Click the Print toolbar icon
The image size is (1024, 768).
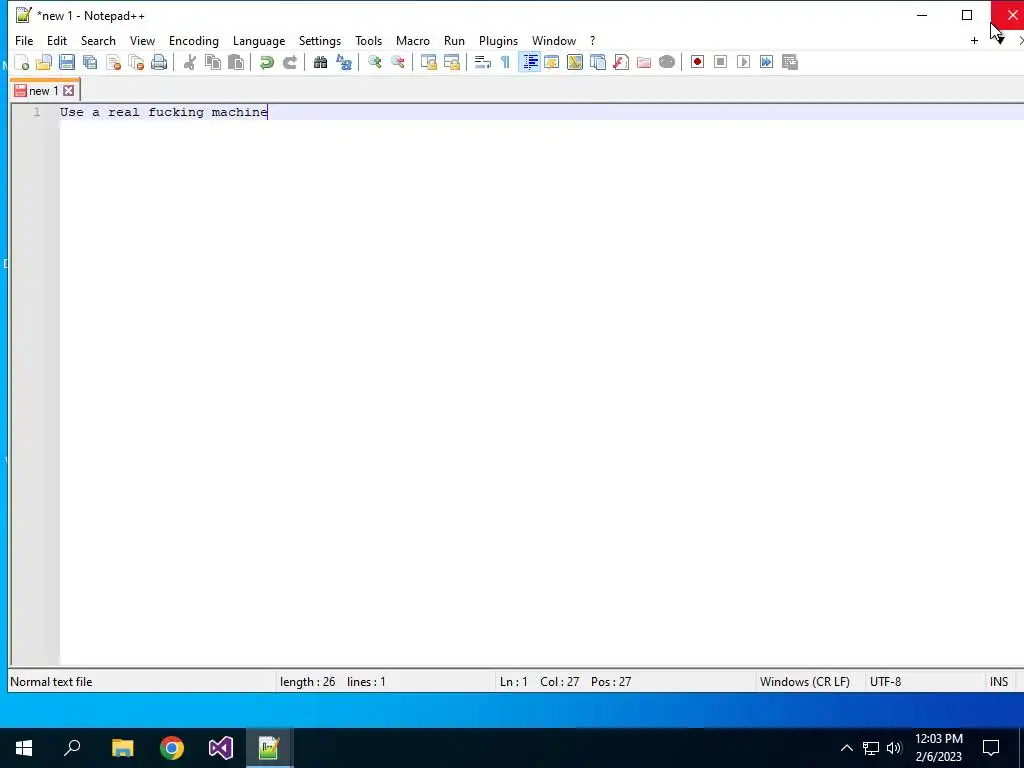(x=159, y=62)
